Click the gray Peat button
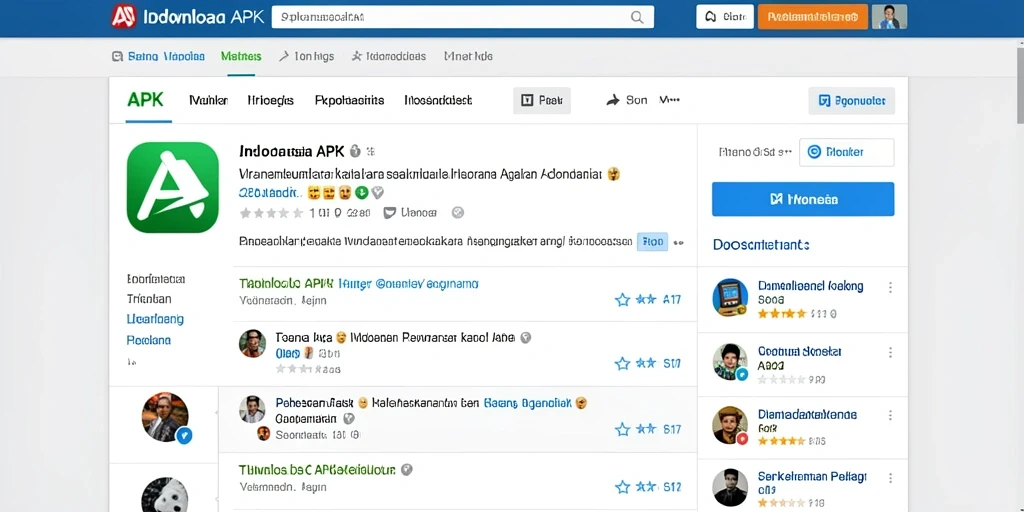This screenshot has height=512, width=1024. click(x=541, y=101)
